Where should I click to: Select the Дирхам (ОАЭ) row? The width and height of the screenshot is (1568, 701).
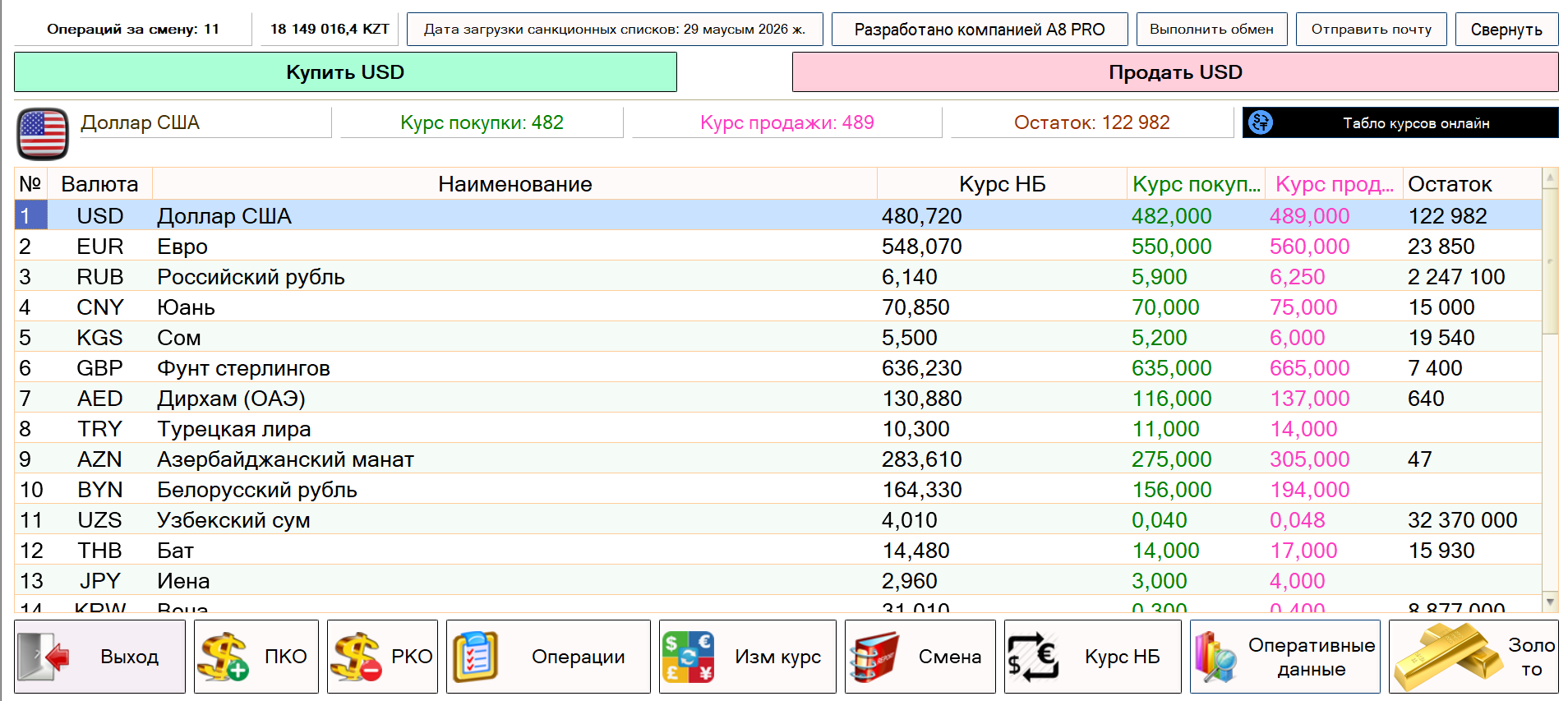778,399
